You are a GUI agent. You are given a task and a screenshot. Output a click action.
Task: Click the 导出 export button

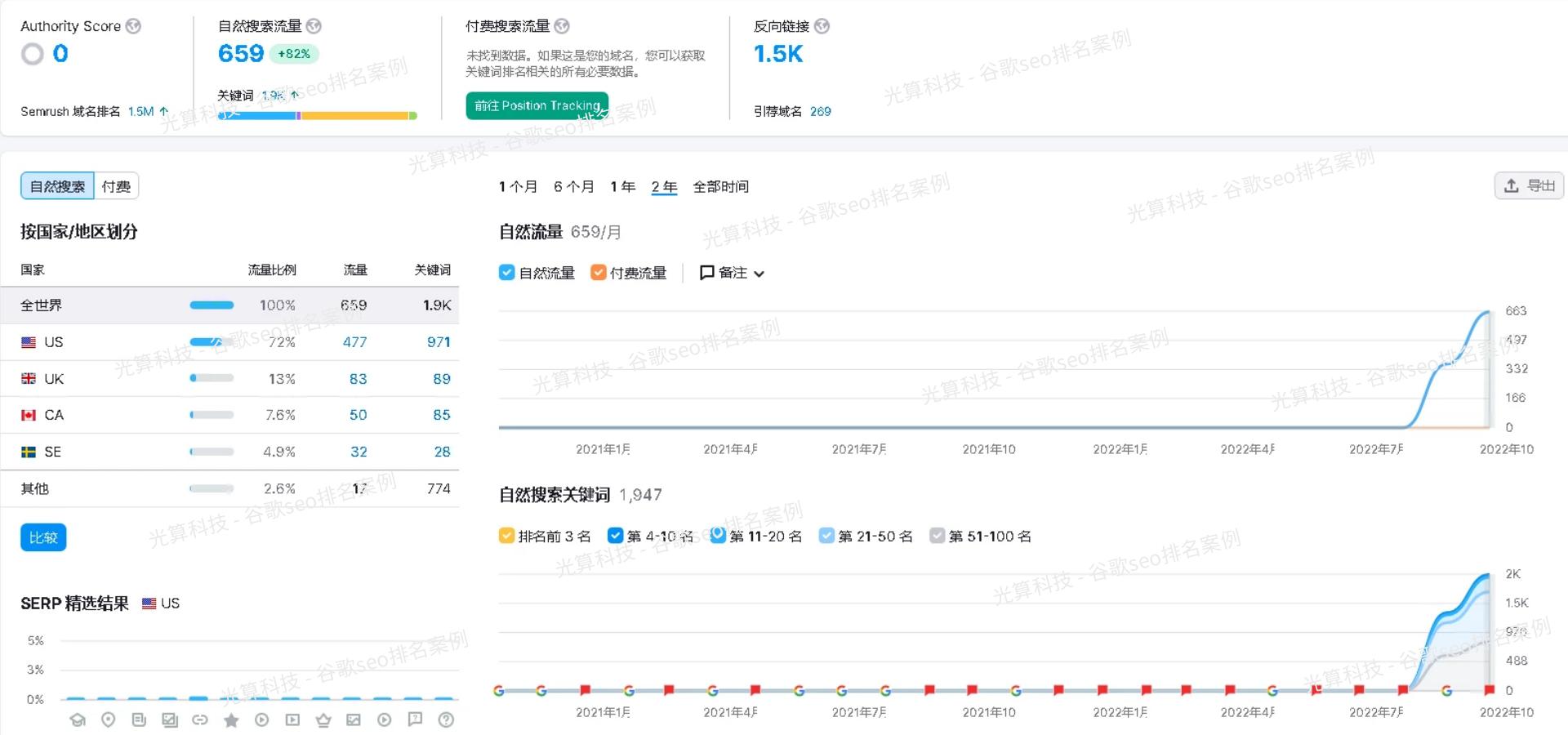[1529, 185]
